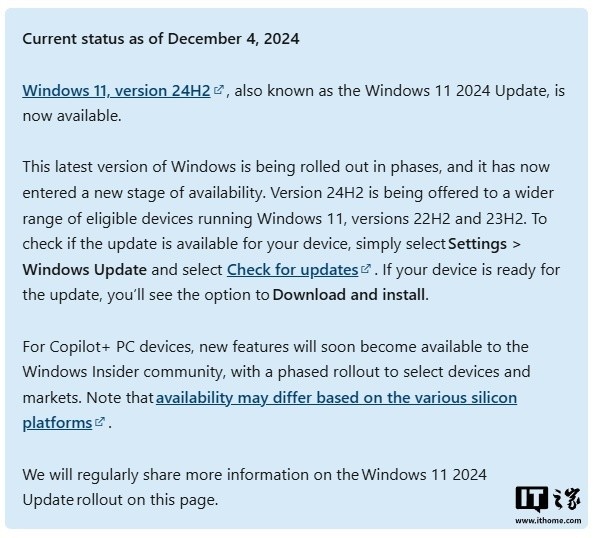Click the bold Download and install text
594x538 pixels.
pyautogui.click(x=349, y=295)
